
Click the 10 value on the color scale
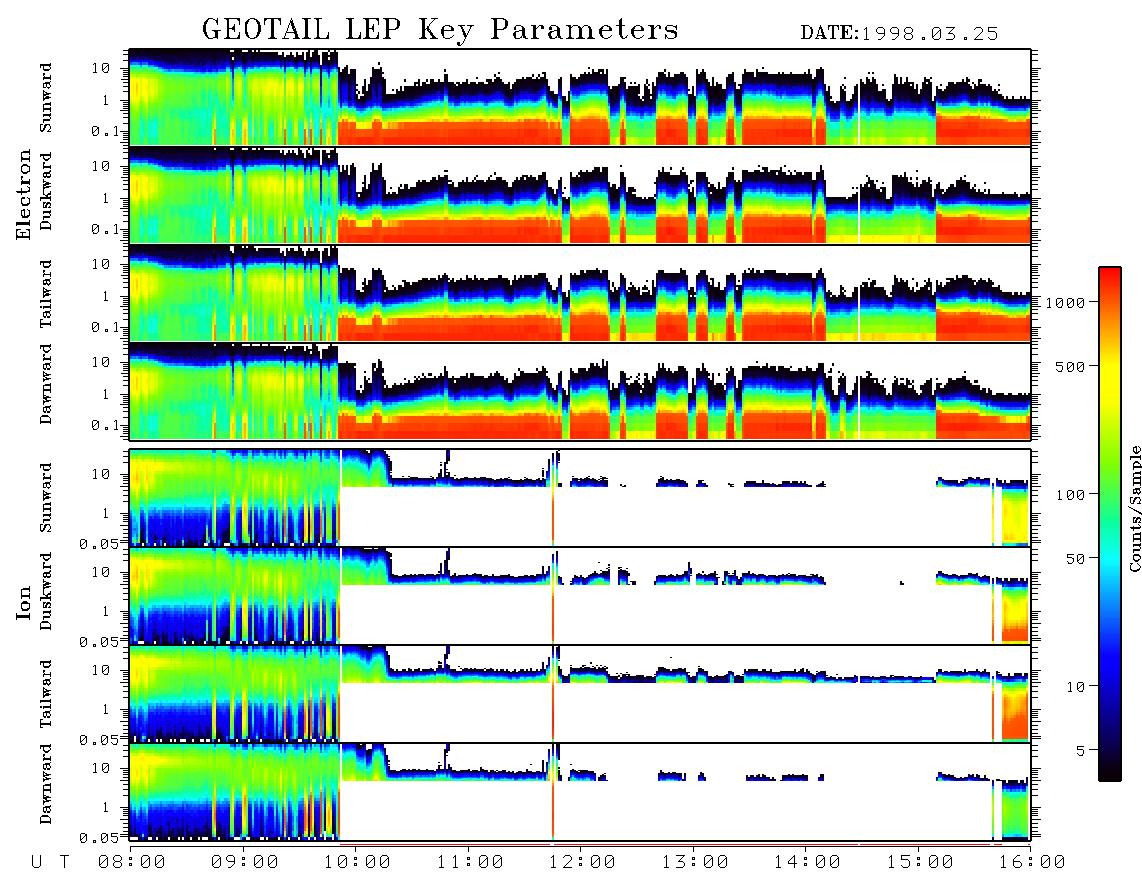click(1075, 687)
